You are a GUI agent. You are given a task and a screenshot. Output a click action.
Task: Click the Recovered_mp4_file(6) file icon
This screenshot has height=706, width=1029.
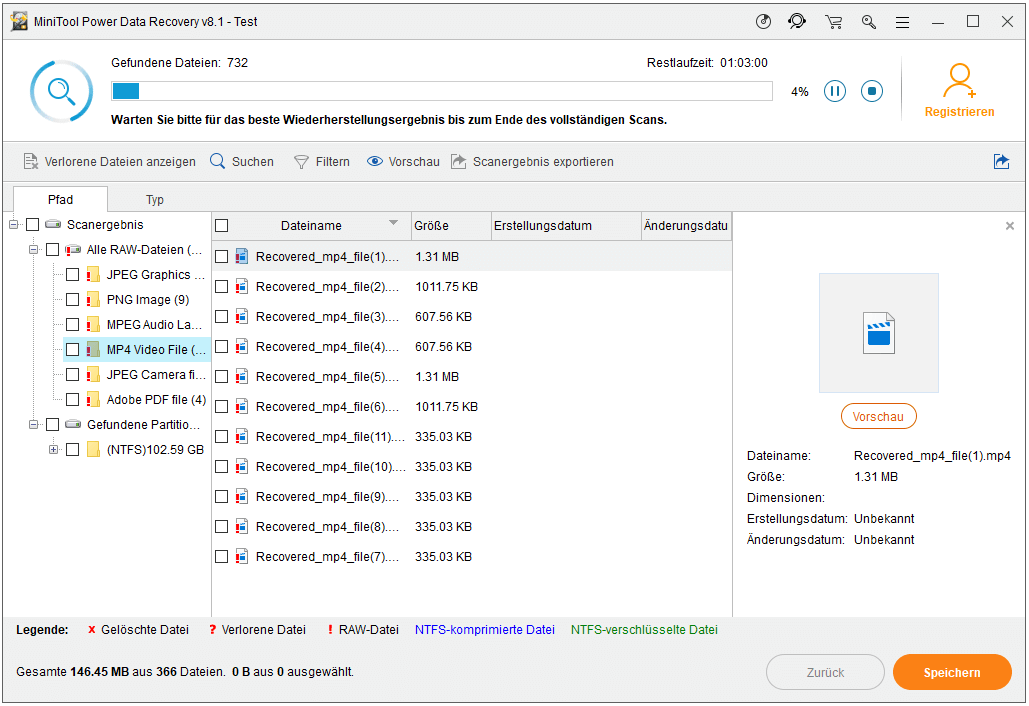[242, 406]
